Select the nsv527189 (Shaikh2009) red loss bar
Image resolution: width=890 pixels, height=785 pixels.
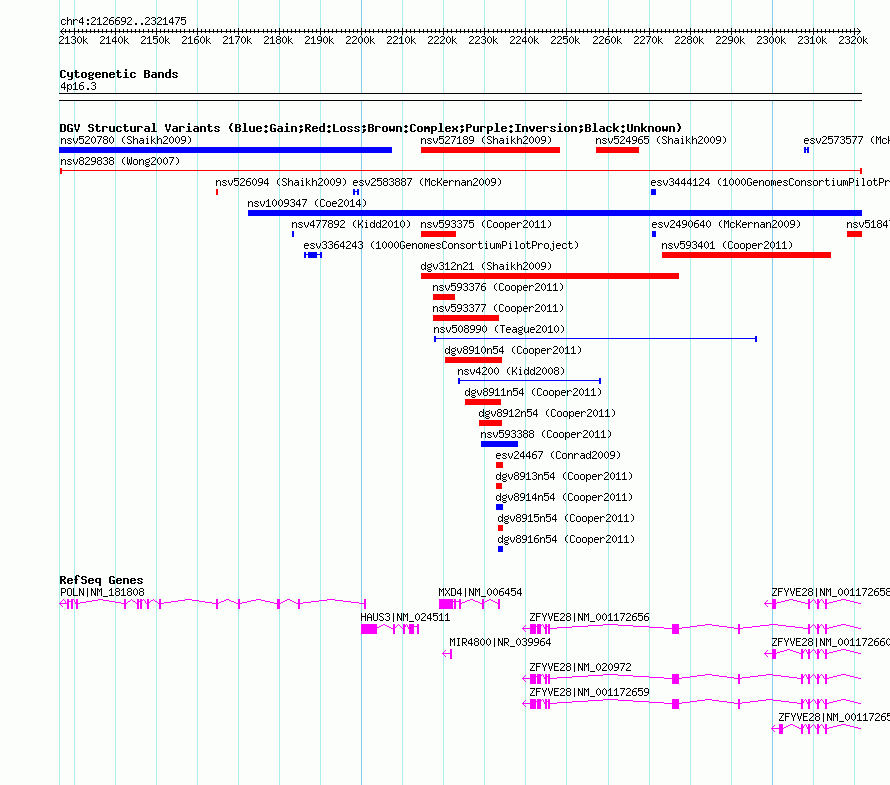[490, 150]
